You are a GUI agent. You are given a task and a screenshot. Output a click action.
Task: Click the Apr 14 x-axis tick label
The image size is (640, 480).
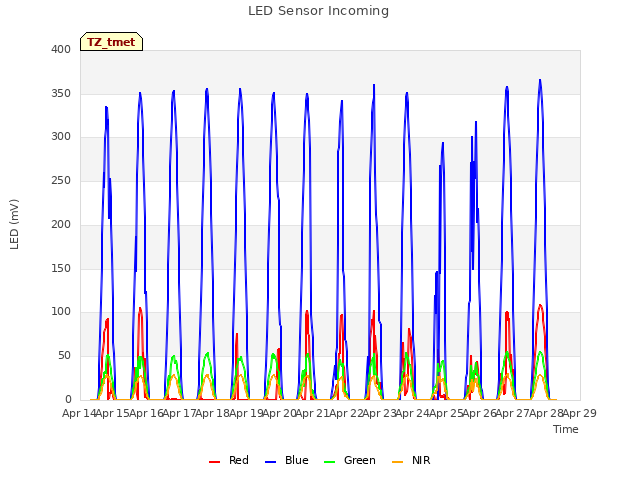[79, 413]
